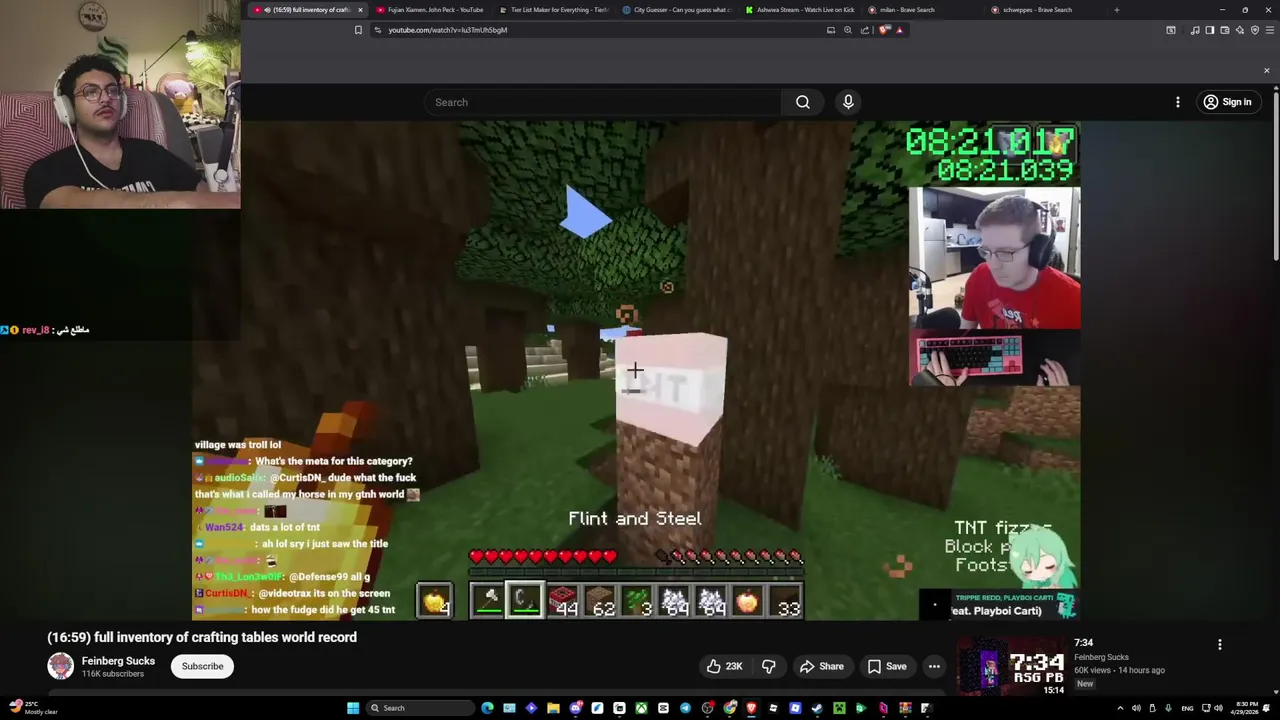Open more actions menu below video
The image size is (1280, 720).
coord(934,666)
